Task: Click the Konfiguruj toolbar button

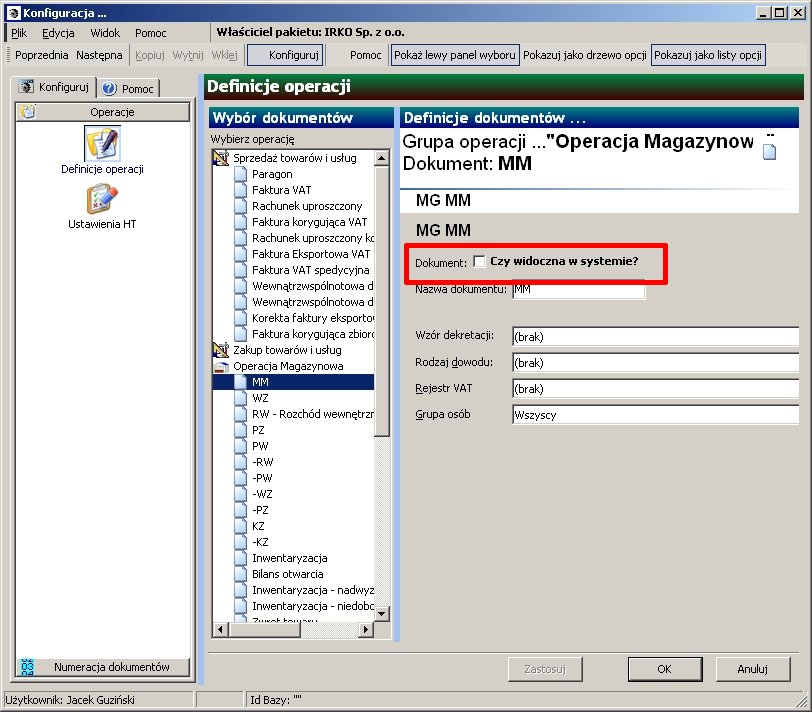Action: 286,55
